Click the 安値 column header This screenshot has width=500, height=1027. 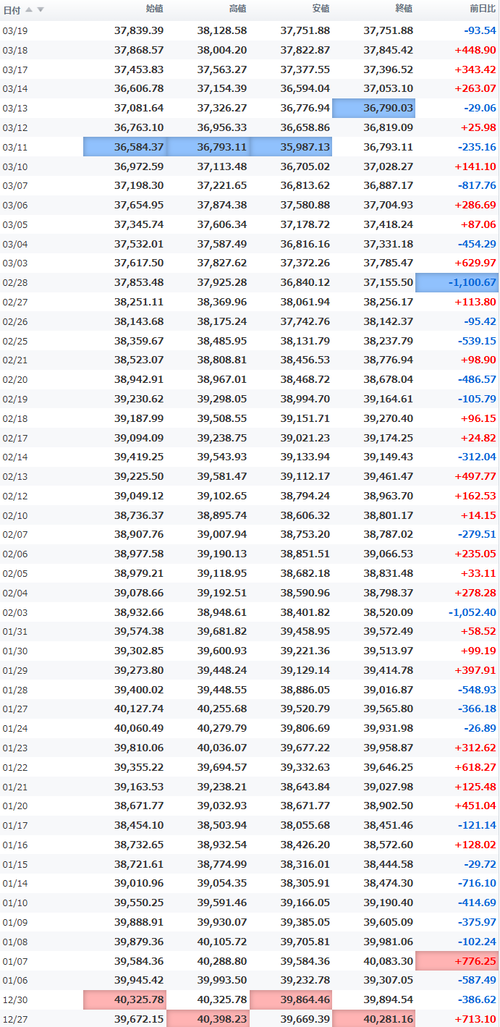[x=321, y=9]
